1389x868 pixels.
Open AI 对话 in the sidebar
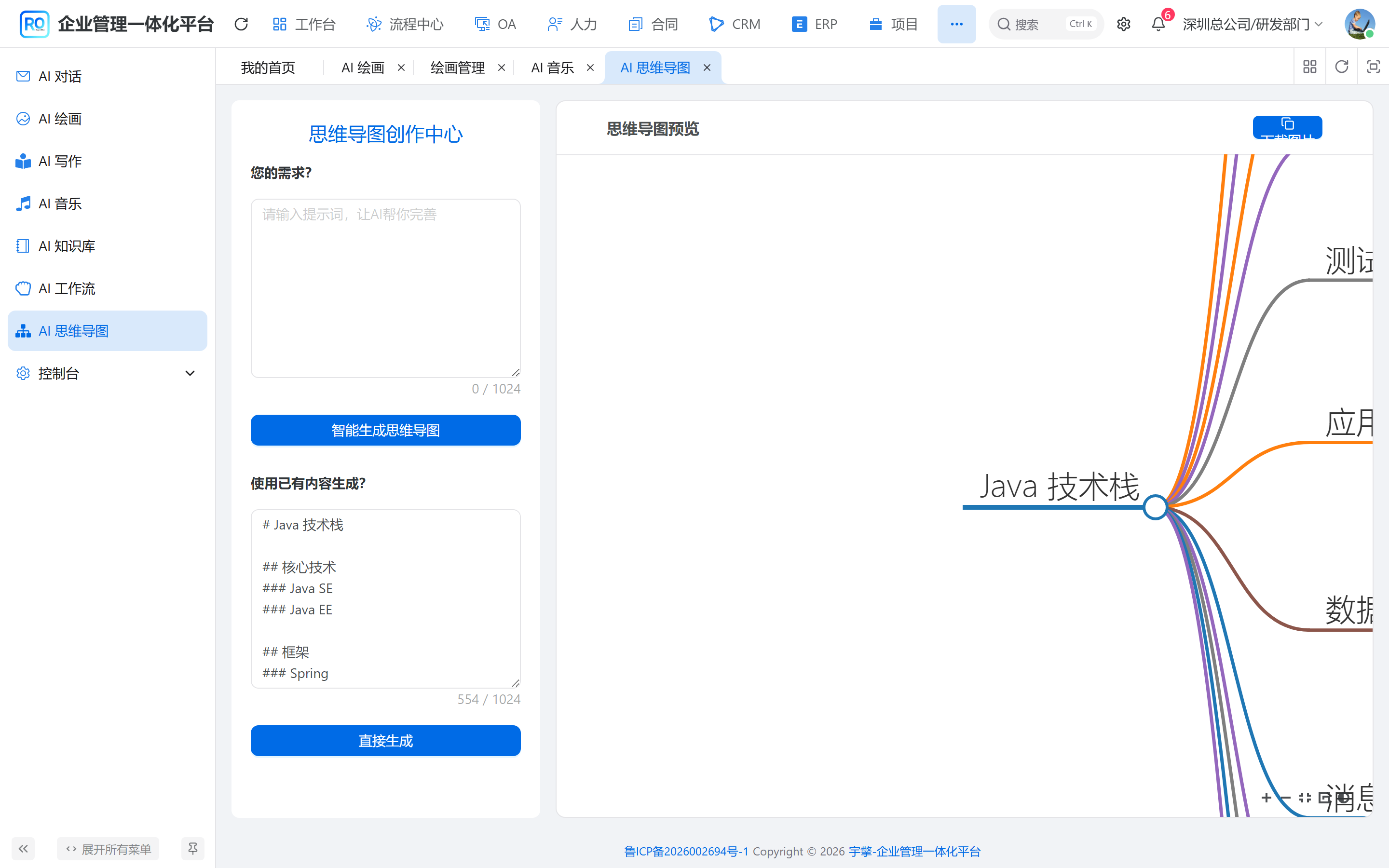pyautogui.click(x=108, y=76)
